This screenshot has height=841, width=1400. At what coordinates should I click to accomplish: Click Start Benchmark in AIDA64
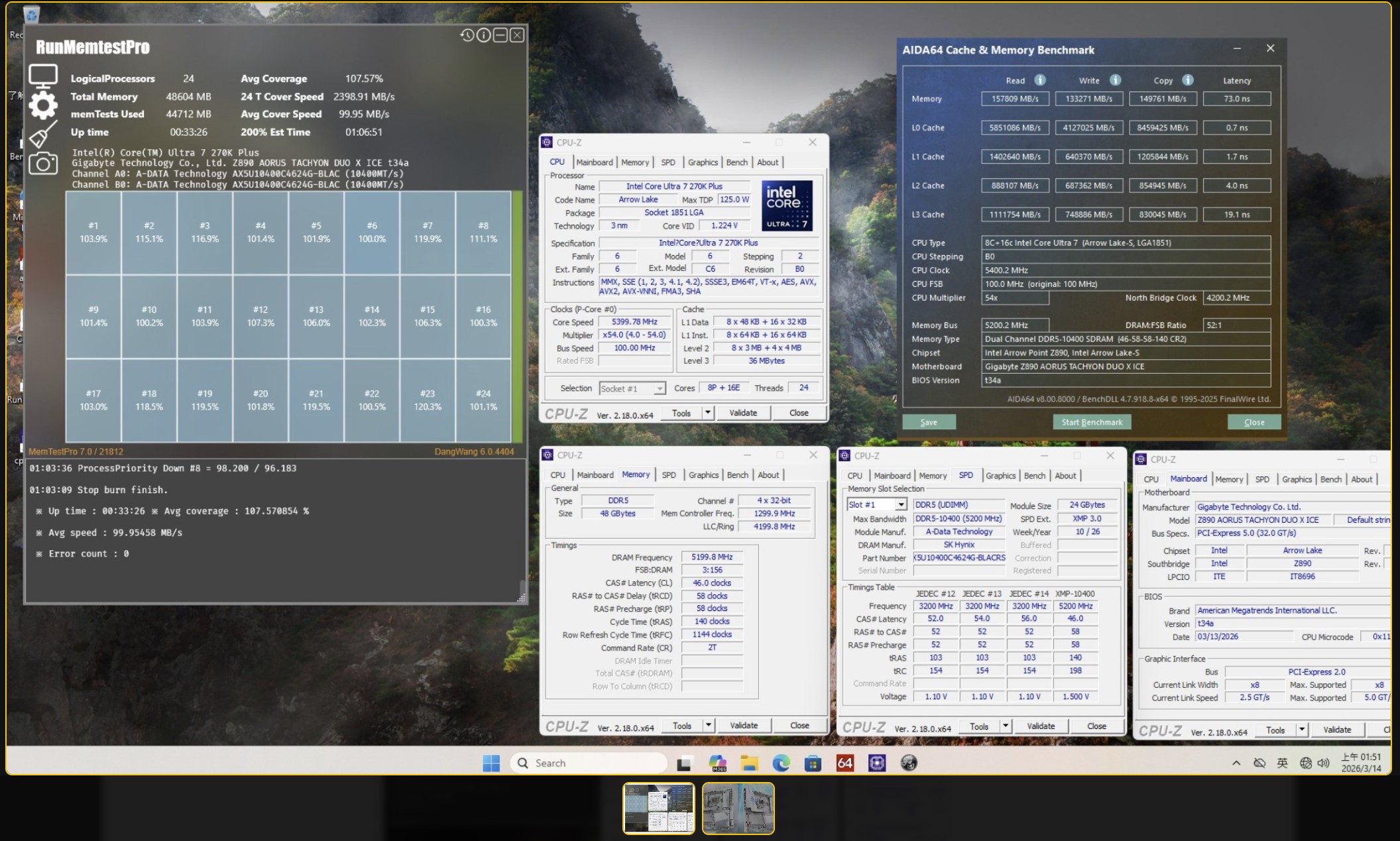pos(1092,422)
